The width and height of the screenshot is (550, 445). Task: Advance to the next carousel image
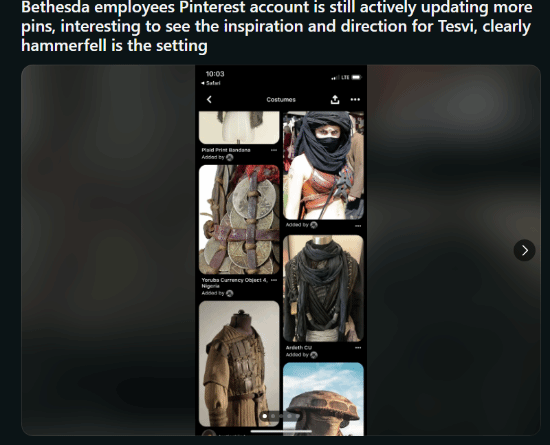coord(524,250)
